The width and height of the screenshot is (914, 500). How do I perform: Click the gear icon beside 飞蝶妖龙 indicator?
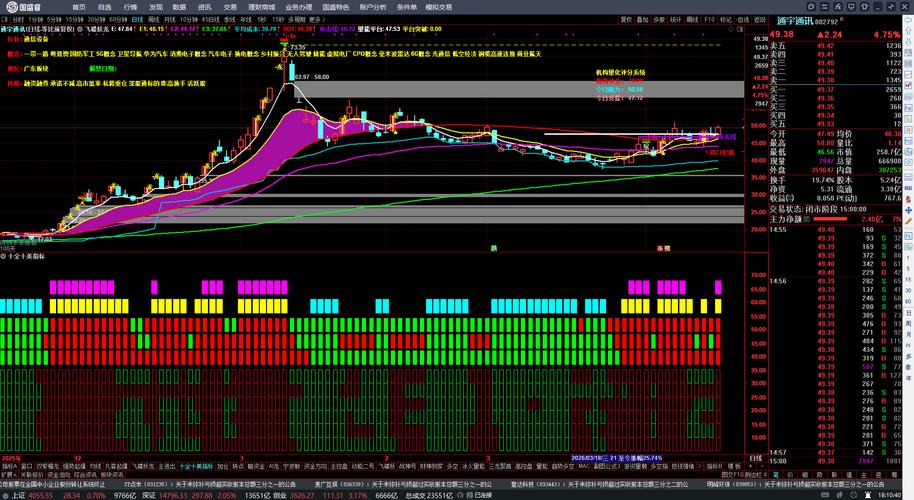[80, 29]
